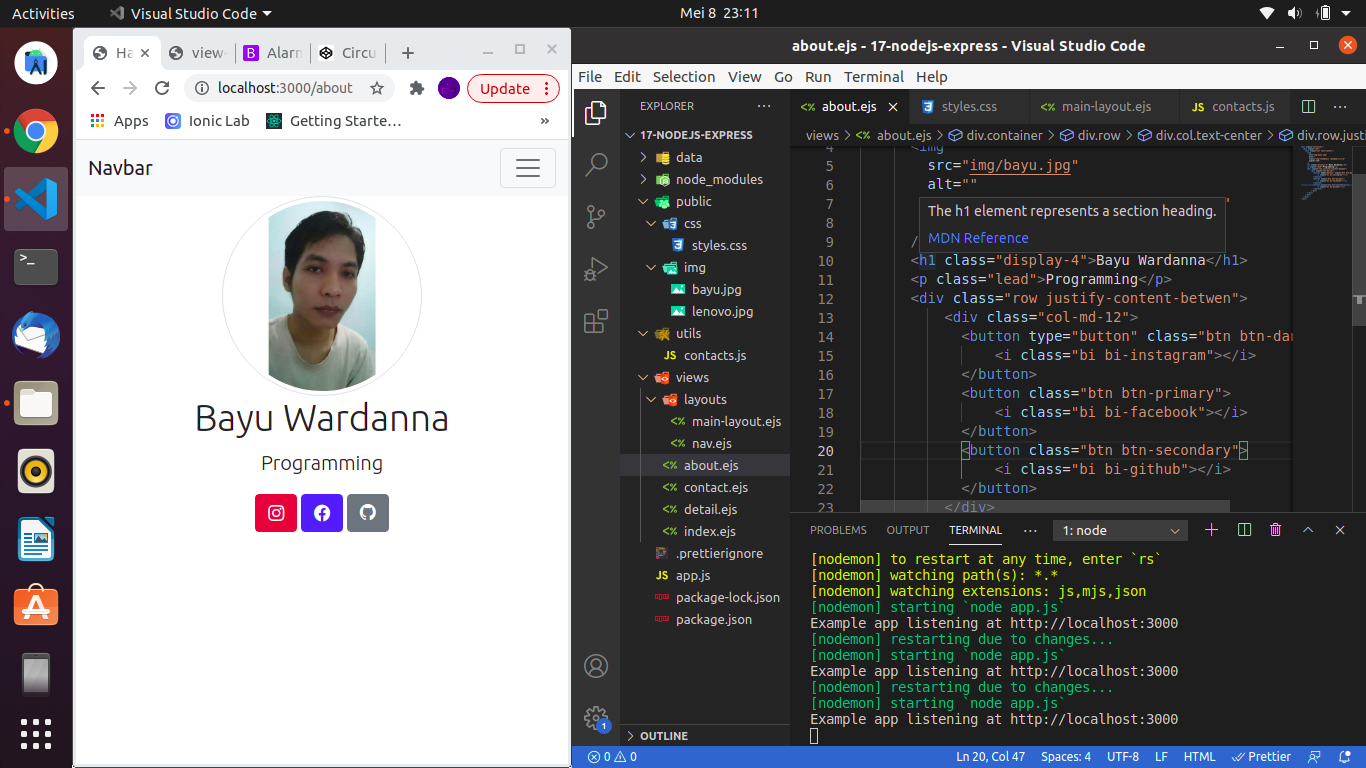Open the terminal selector dropdown '1: node'
This screenshot has height=768, width=1366.
(1122, 531)
